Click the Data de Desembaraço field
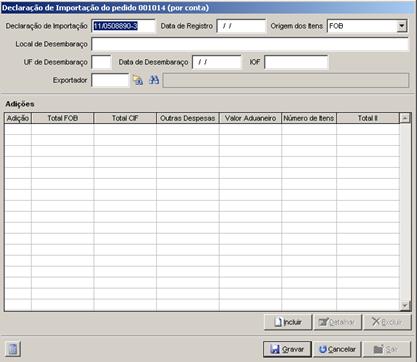This screenshot has width=417, height=362. pos(216,62)
